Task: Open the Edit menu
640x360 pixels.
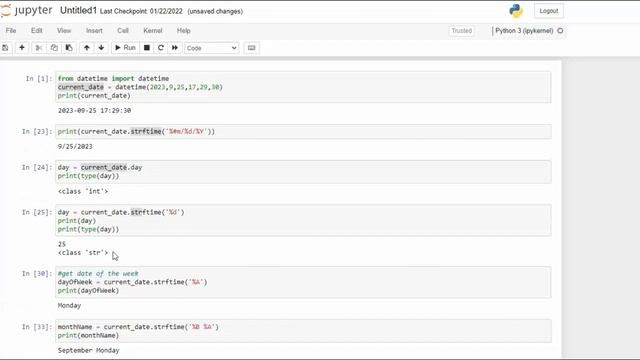Action: pyautogui.click(x=37, y=31)
